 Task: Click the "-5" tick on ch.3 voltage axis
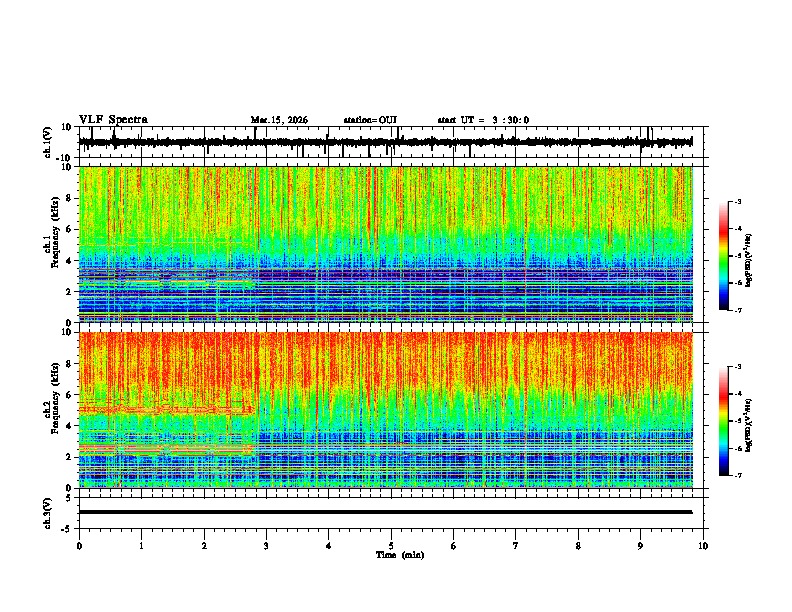click(68, 529)
